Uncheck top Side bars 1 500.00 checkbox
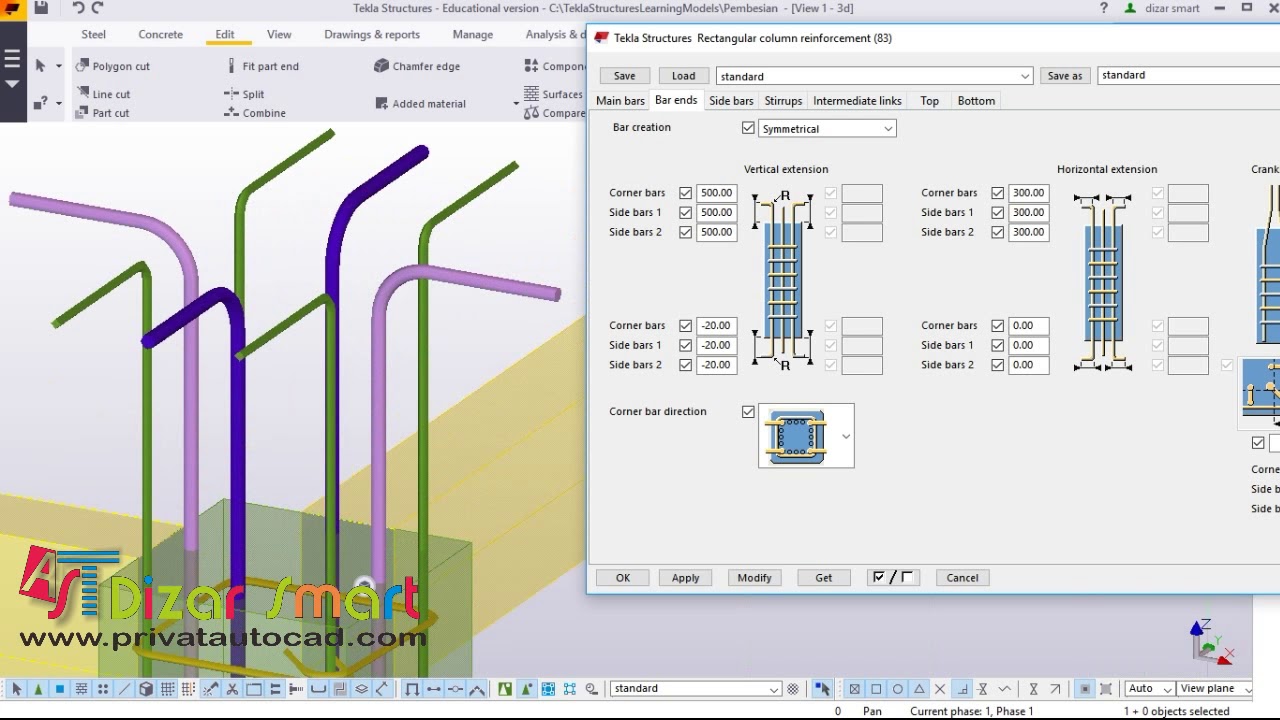Viewport: 1280px width, 720px height. click(685, 212)
